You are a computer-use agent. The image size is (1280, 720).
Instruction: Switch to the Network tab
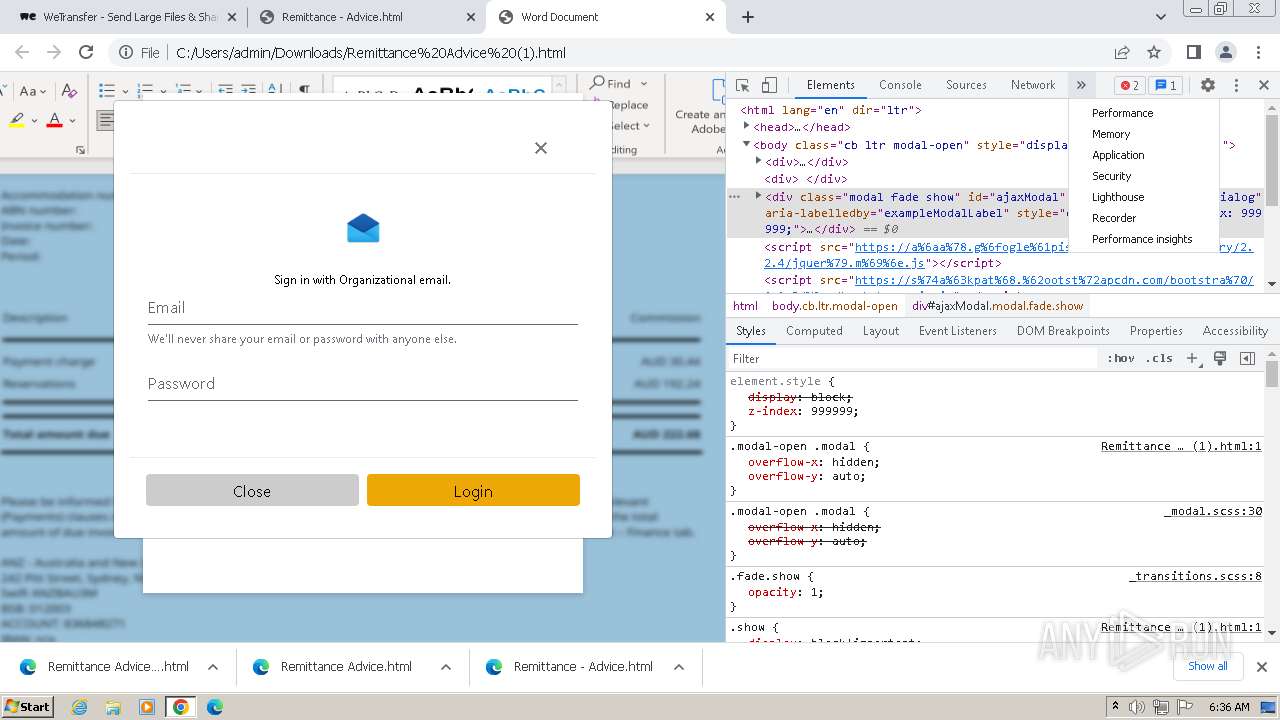point(1033,85)
